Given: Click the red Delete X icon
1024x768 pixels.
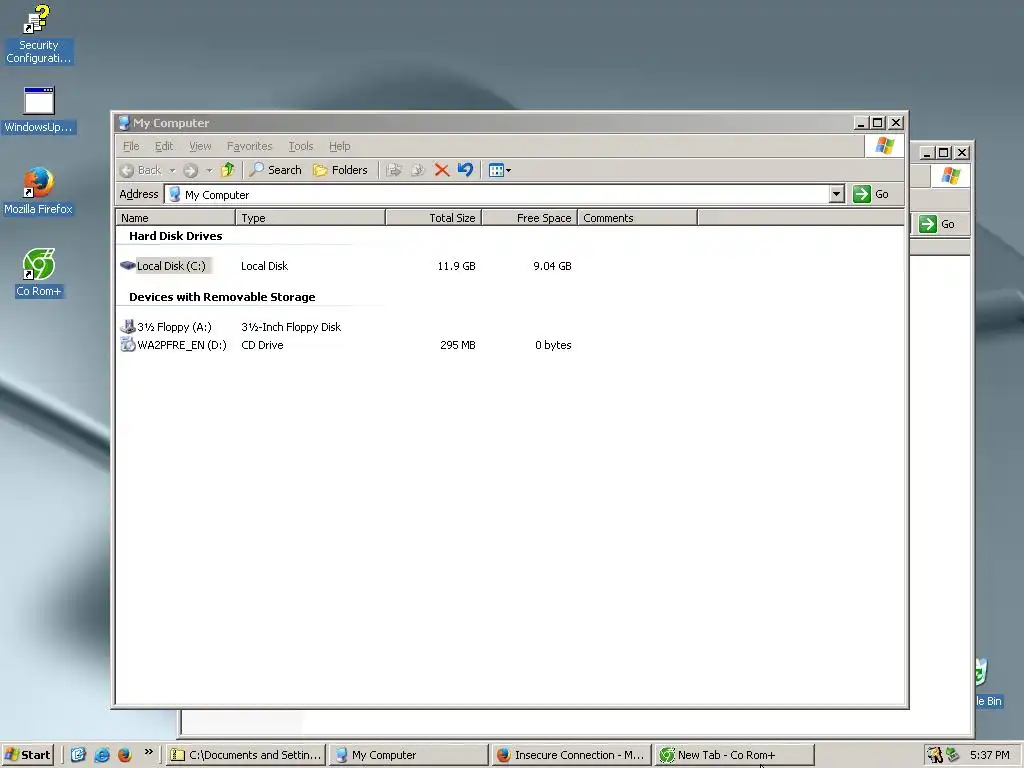Looking at the screenshot, I should tap(441, 170).
